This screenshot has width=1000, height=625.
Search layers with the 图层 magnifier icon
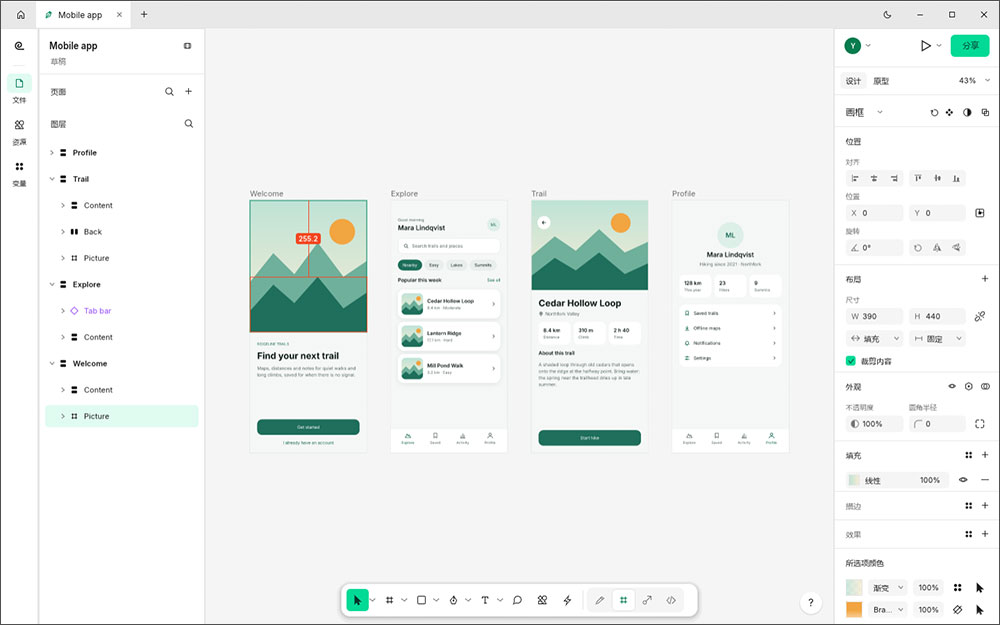[x=189, y=124]
